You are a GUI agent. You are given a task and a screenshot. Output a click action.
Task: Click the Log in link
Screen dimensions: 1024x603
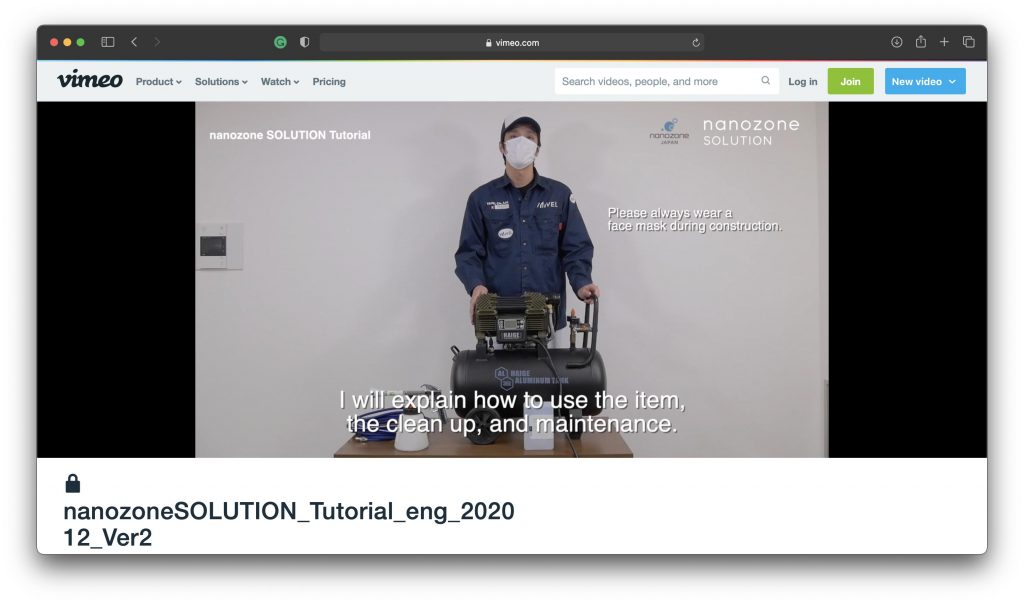click(803, 82)
